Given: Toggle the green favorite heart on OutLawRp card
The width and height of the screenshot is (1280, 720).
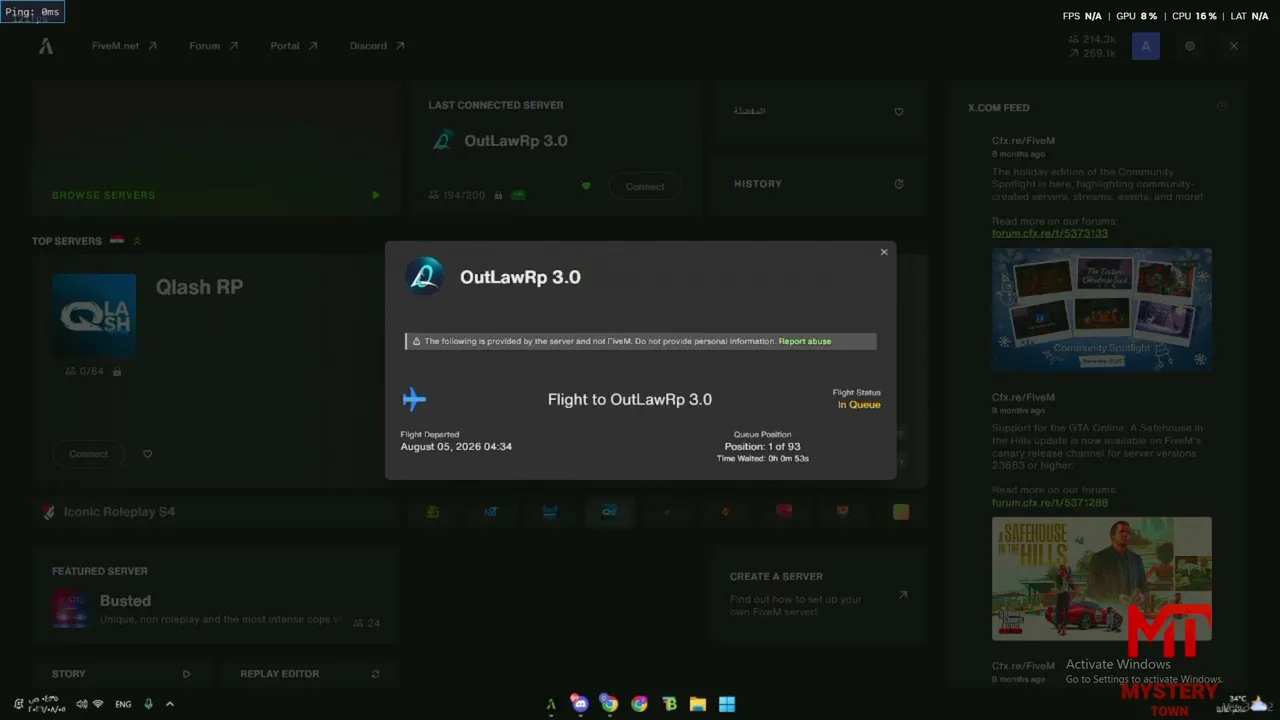Looking at the screenshot, I should click(586, 186).
